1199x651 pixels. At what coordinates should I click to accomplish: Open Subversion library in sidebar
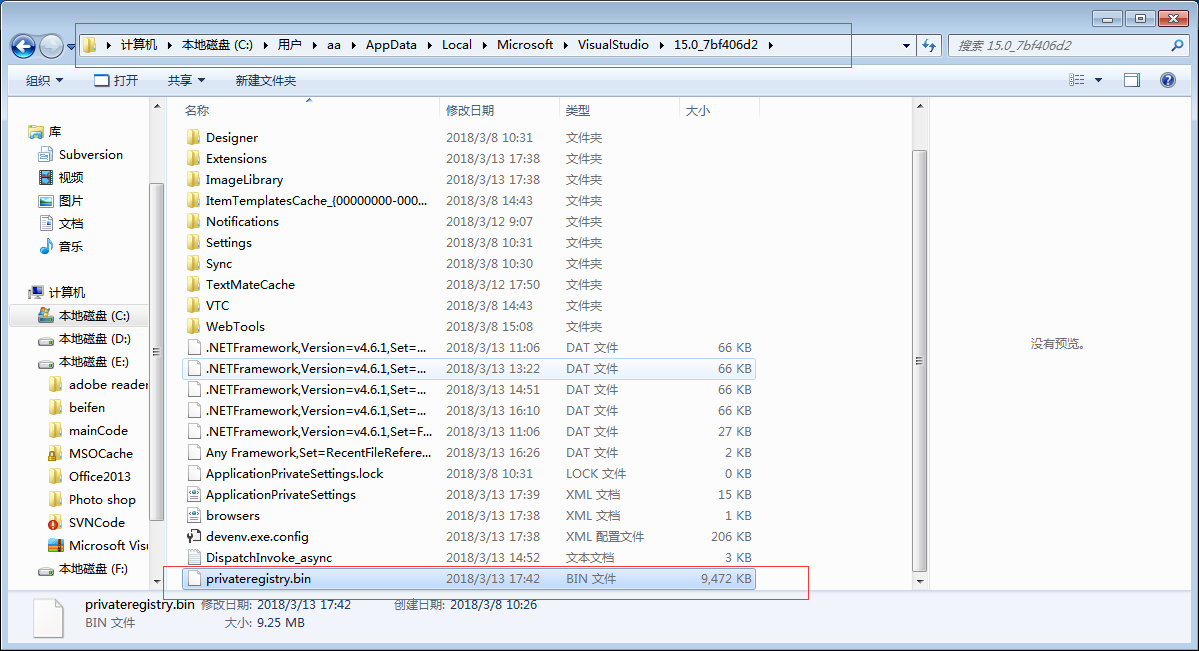90,155
